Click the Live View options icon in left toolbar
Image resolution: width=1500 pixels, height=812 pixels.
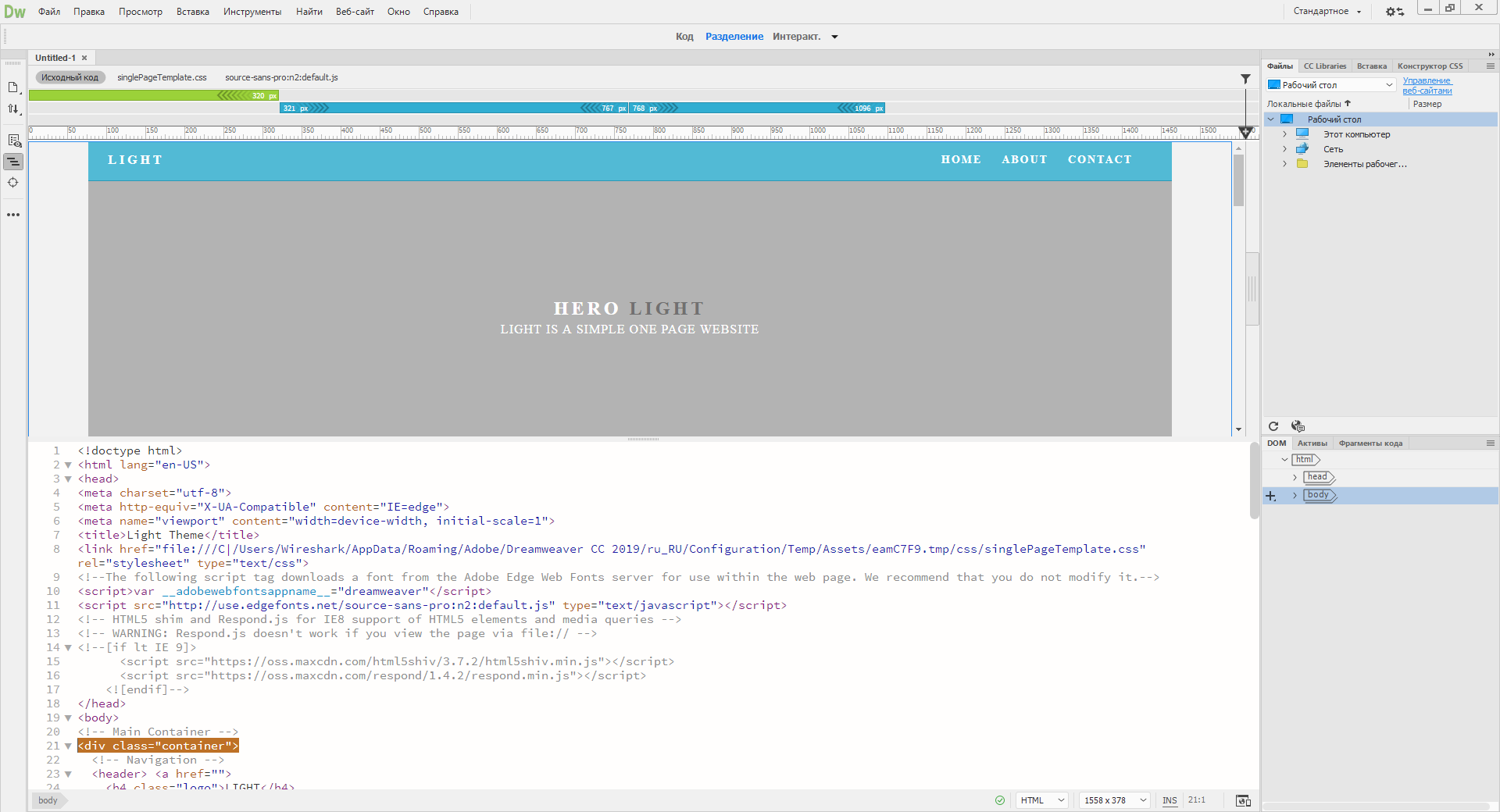pos(14,141)
